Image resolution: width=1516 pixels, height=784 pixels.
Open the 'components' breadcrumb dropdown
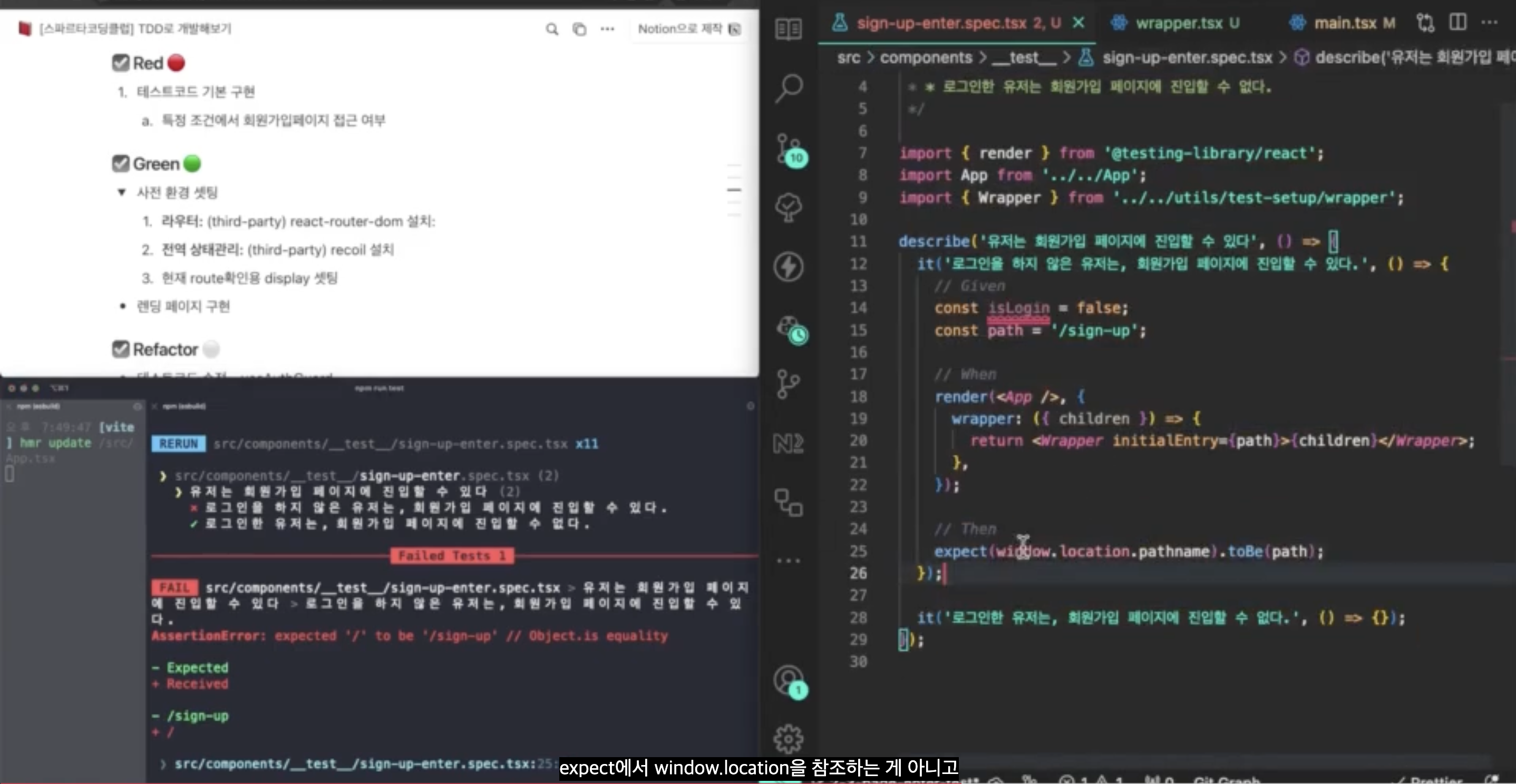926,57
